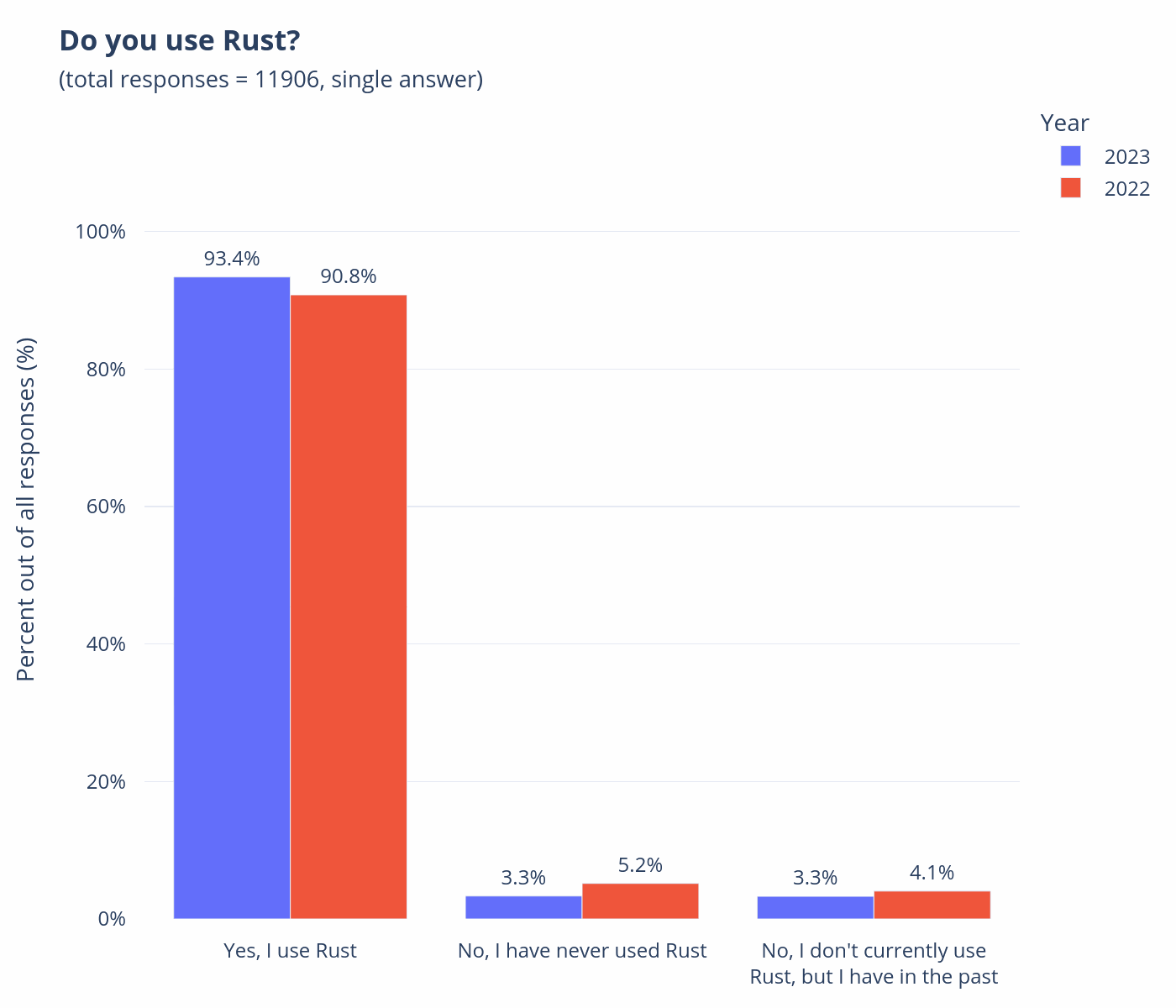
Task: Click the "Year" legend title
Action: click(1064, 123)
